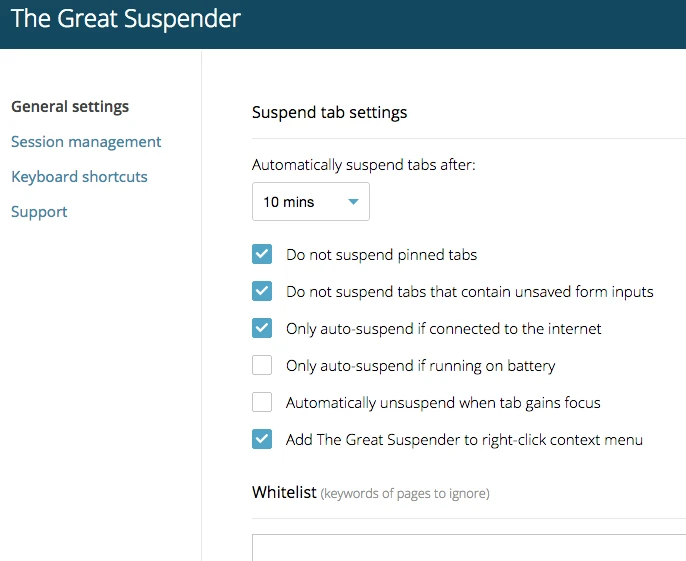Screen dimensions: 686x561
Task: Uncheck the unsaved form inputs checkbox
Action: click(x=262, y=291)
